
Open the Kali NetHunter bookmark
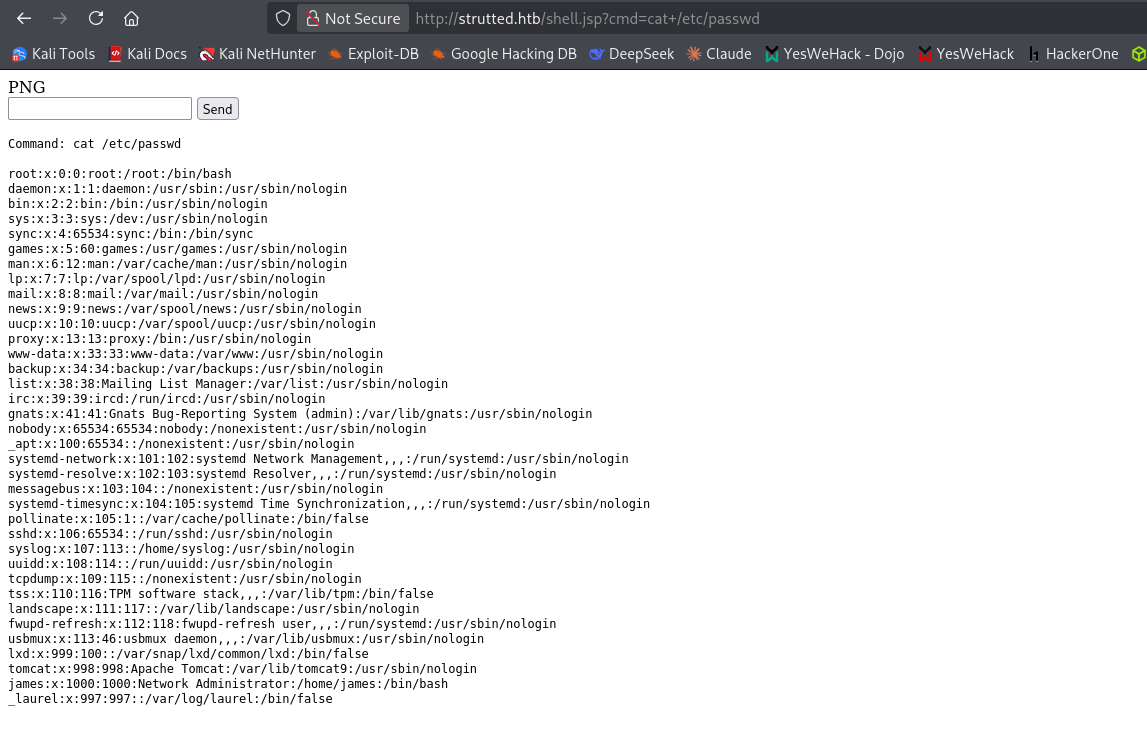point(257,54)
